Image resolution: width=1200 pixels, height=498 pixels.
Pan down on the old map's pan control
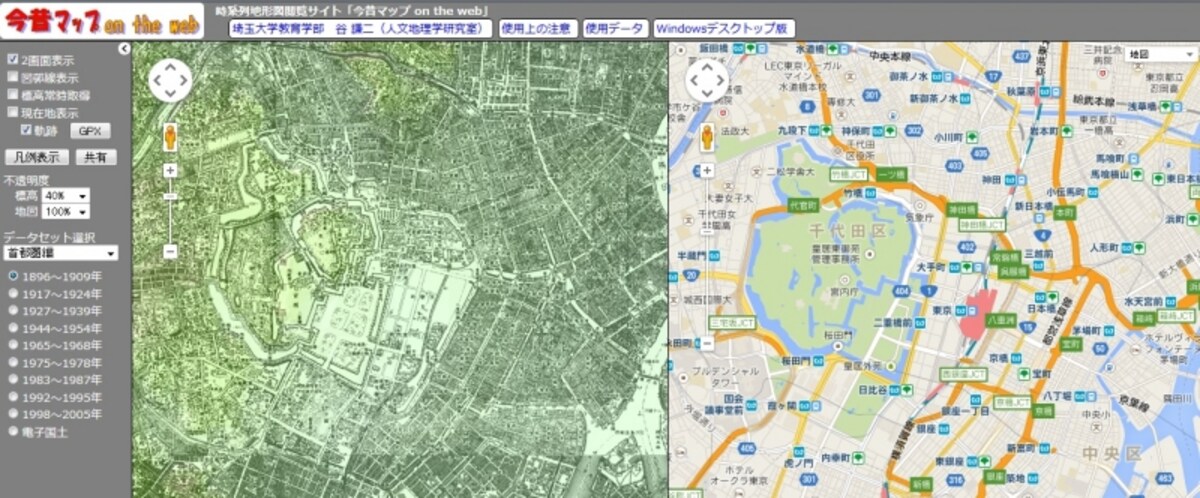pos(170,94)
